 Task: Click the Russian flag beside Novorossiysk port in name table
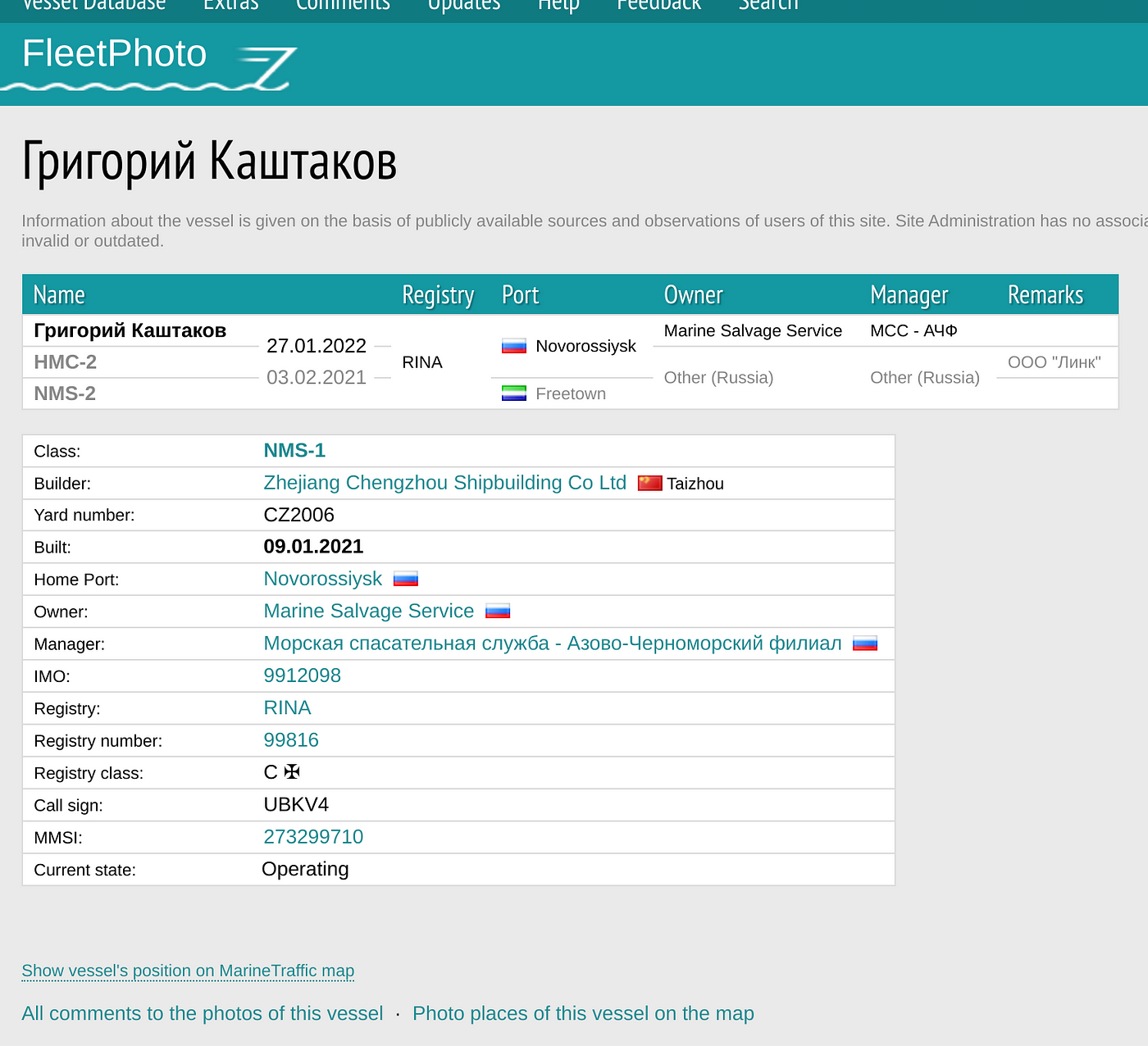tap(514, 346)
